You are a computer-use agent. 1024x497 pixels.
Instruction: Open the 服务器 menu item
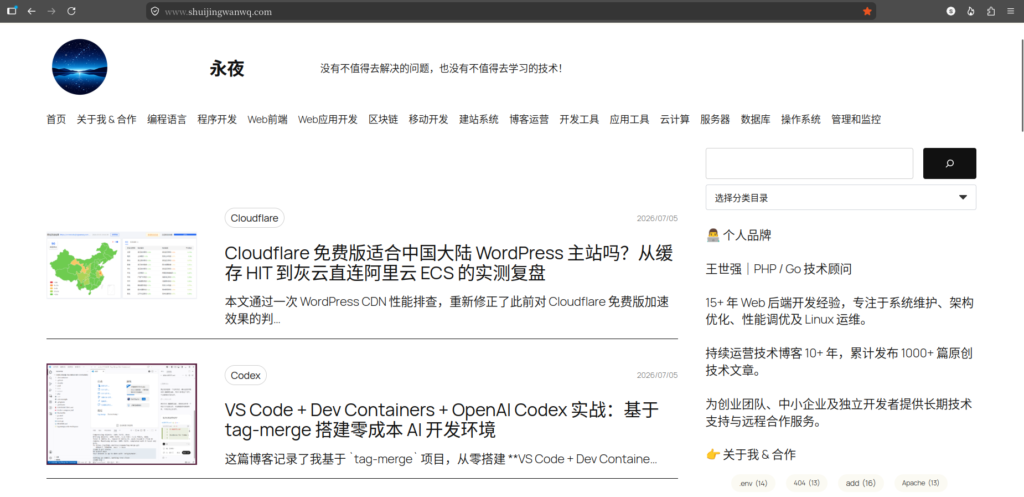click(x=715, y=120)
